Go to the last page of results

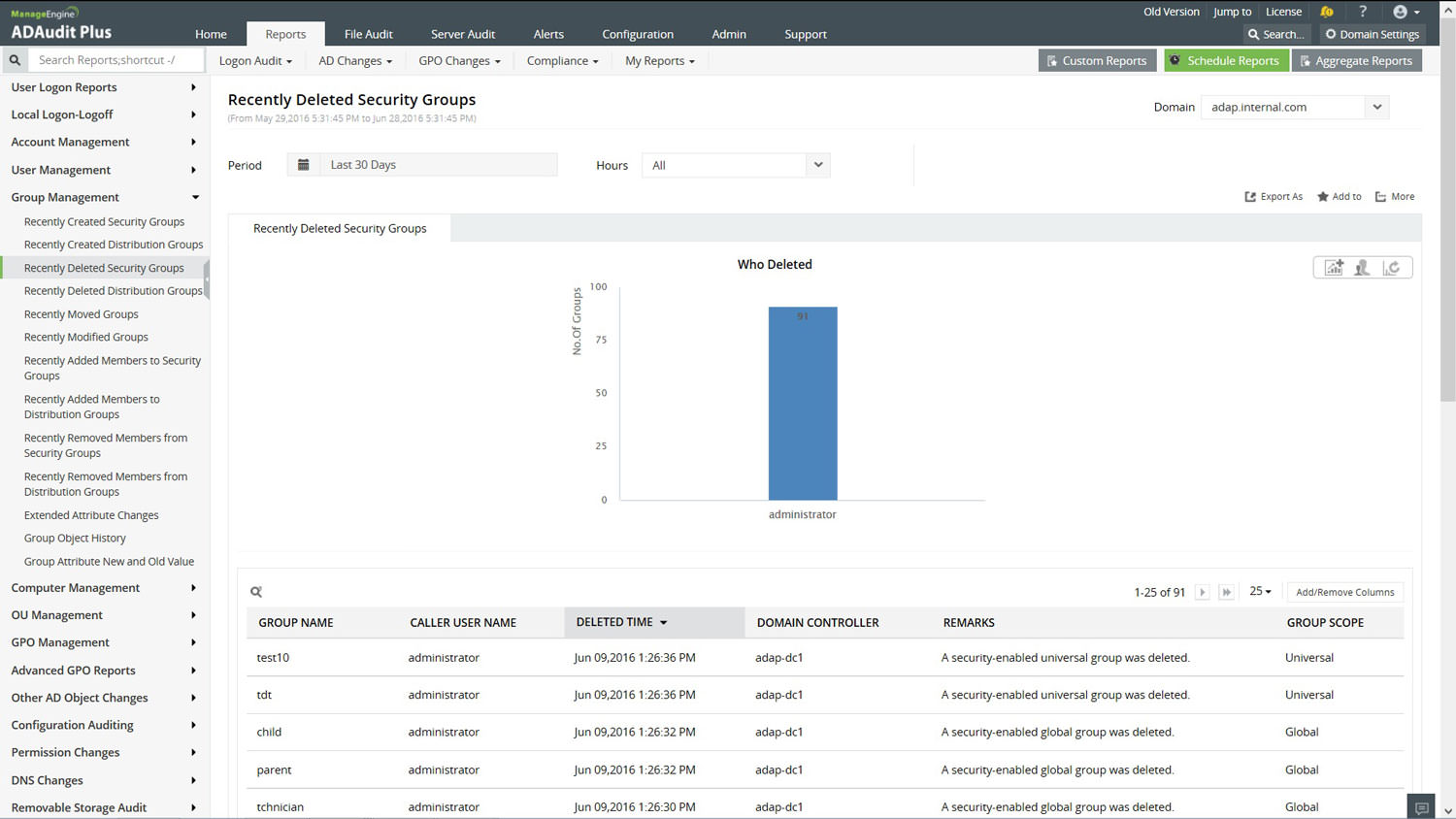[x=1226, y=592]
